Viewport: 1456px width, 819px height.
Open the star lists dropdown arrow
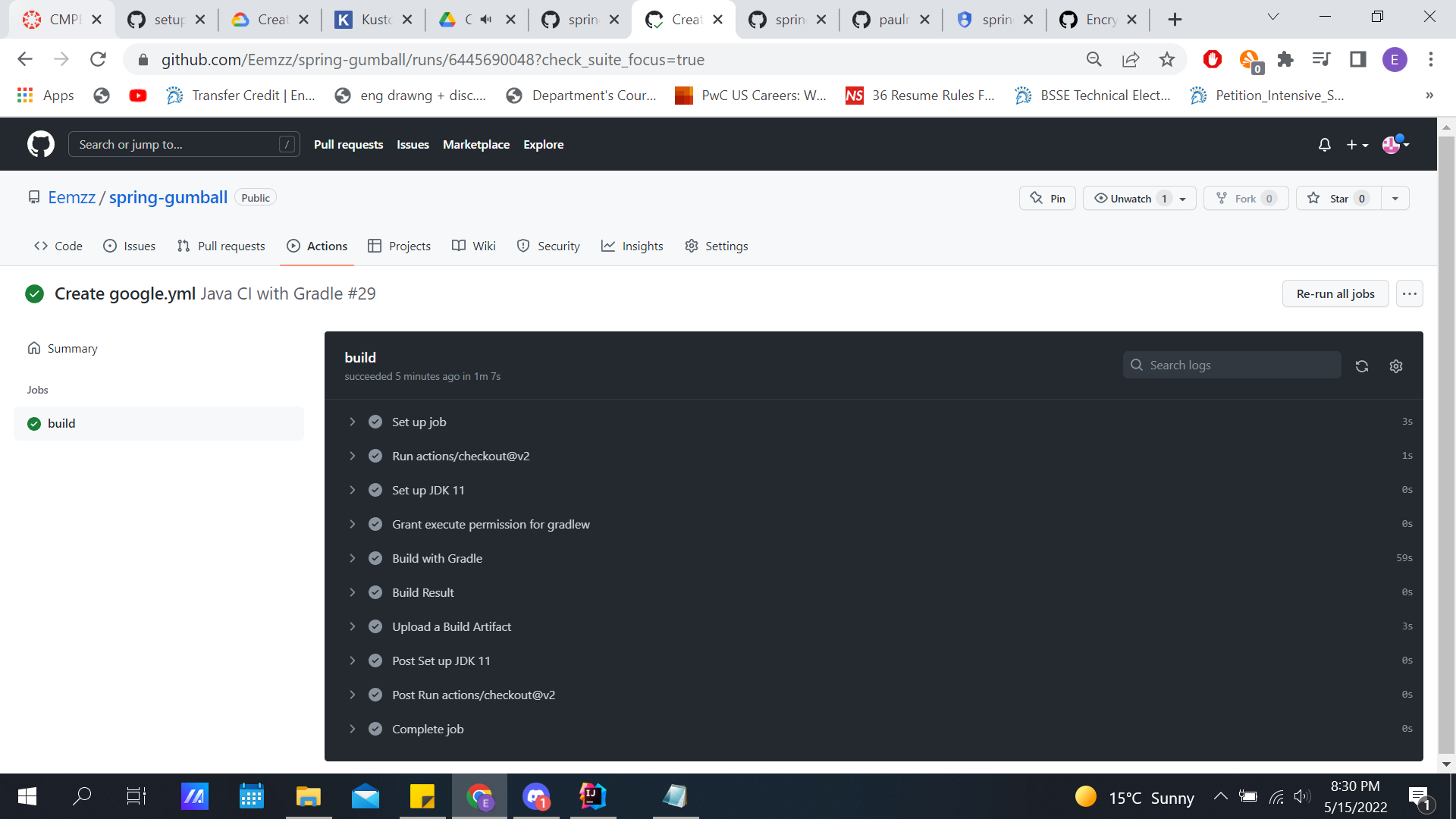click(x=1395, y=198)
